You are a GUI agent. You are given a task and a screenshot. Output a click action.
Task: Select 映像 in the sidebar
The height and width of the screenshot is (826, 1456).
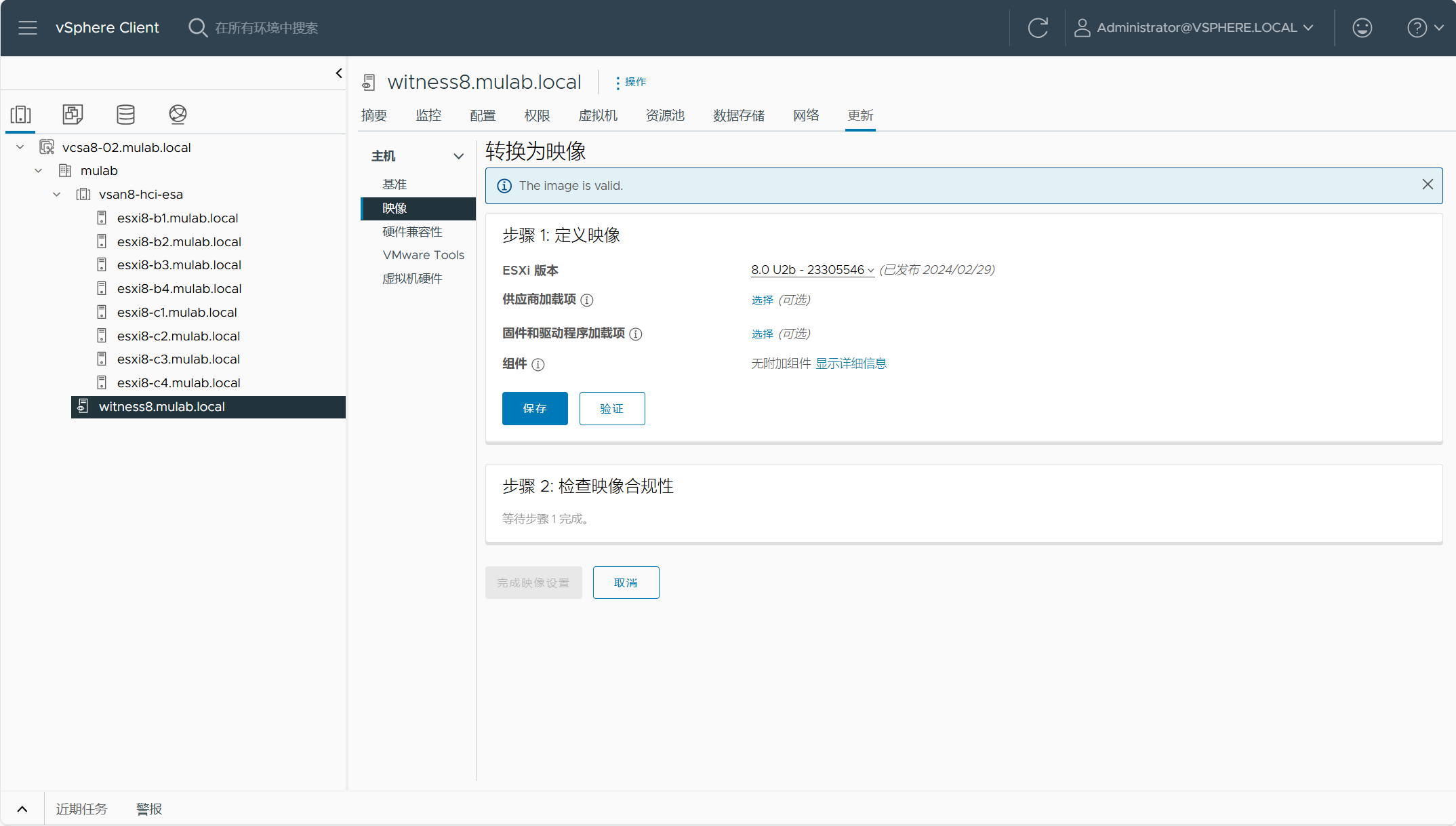pyautogui.click(x=418, y=208)
